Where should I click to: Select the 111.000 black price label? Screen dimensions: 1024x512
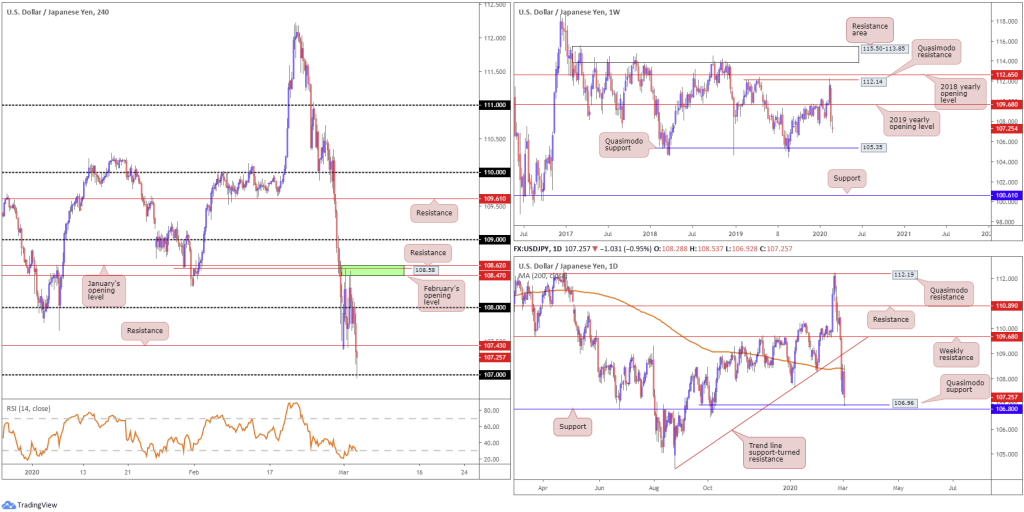click(x=494, y=104)
